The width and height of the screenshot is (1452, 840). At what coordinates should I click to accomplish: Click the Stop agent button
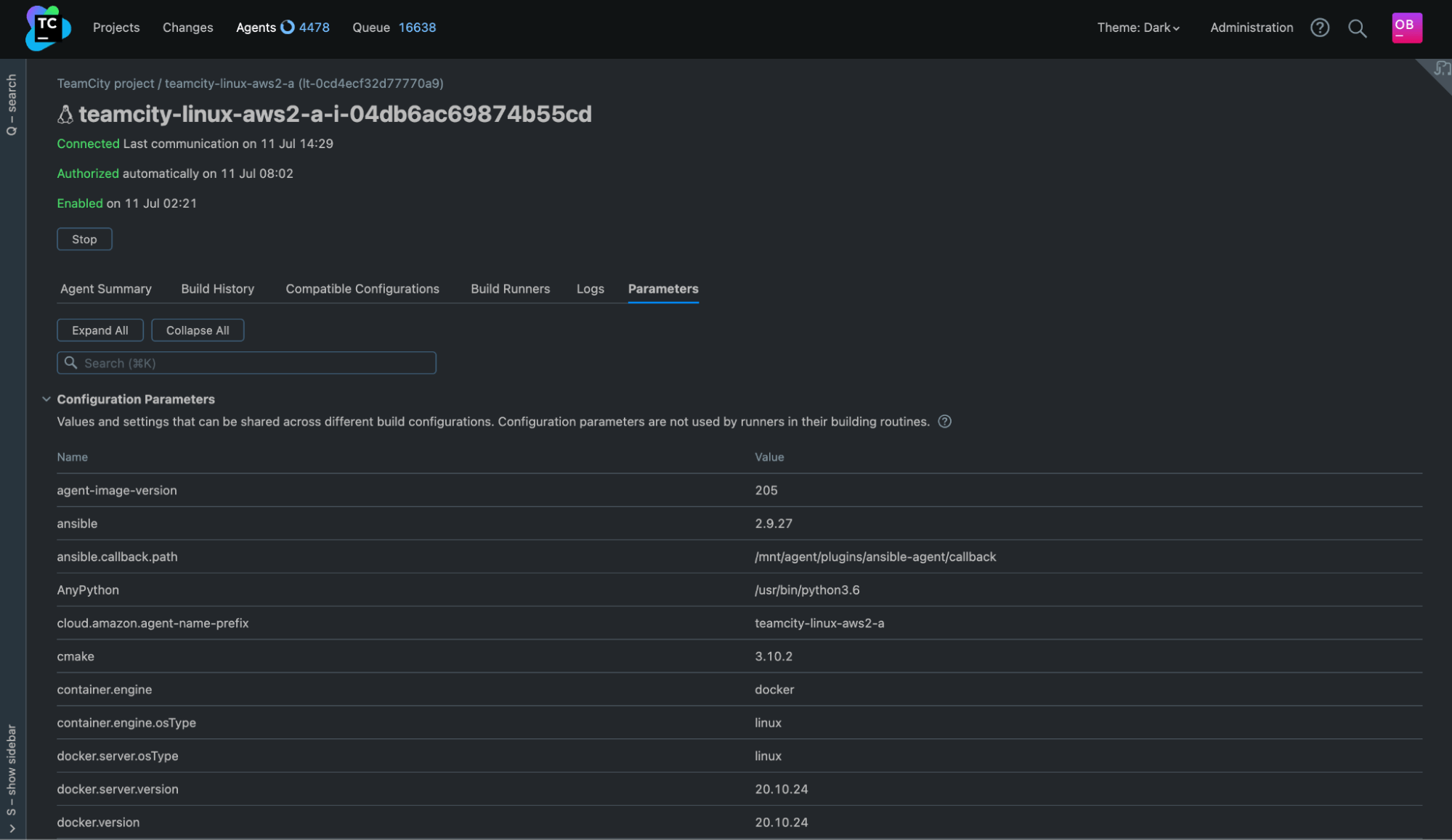point(84,239)
